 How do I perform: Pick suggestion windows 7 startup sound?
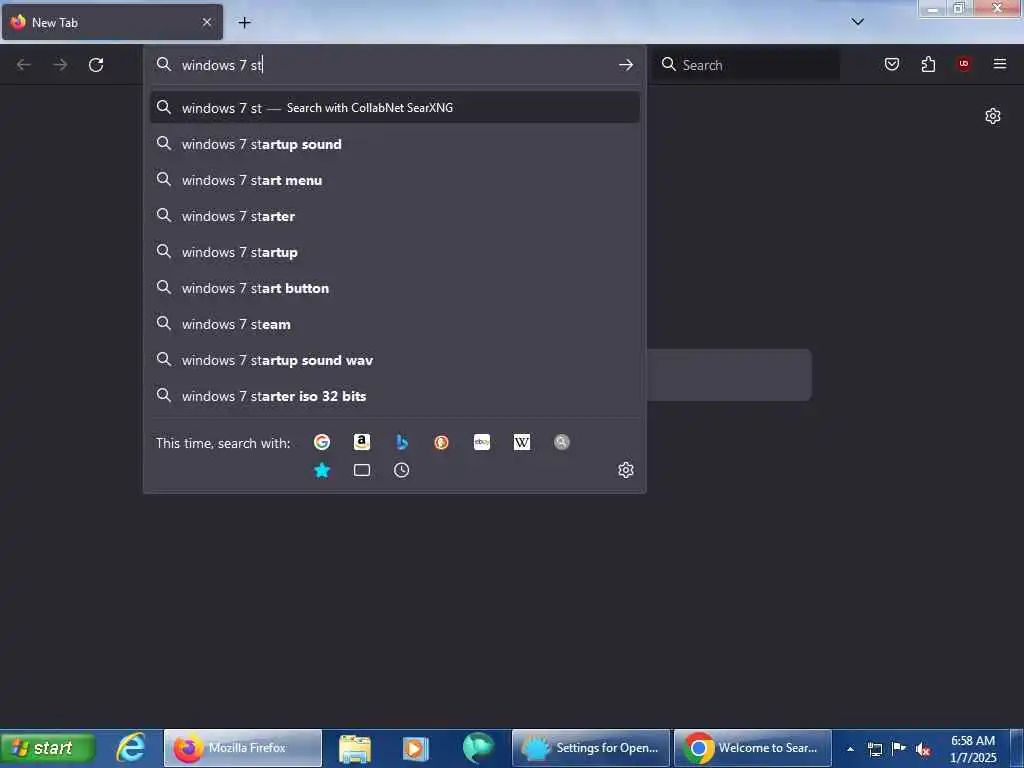pos(394,144)
